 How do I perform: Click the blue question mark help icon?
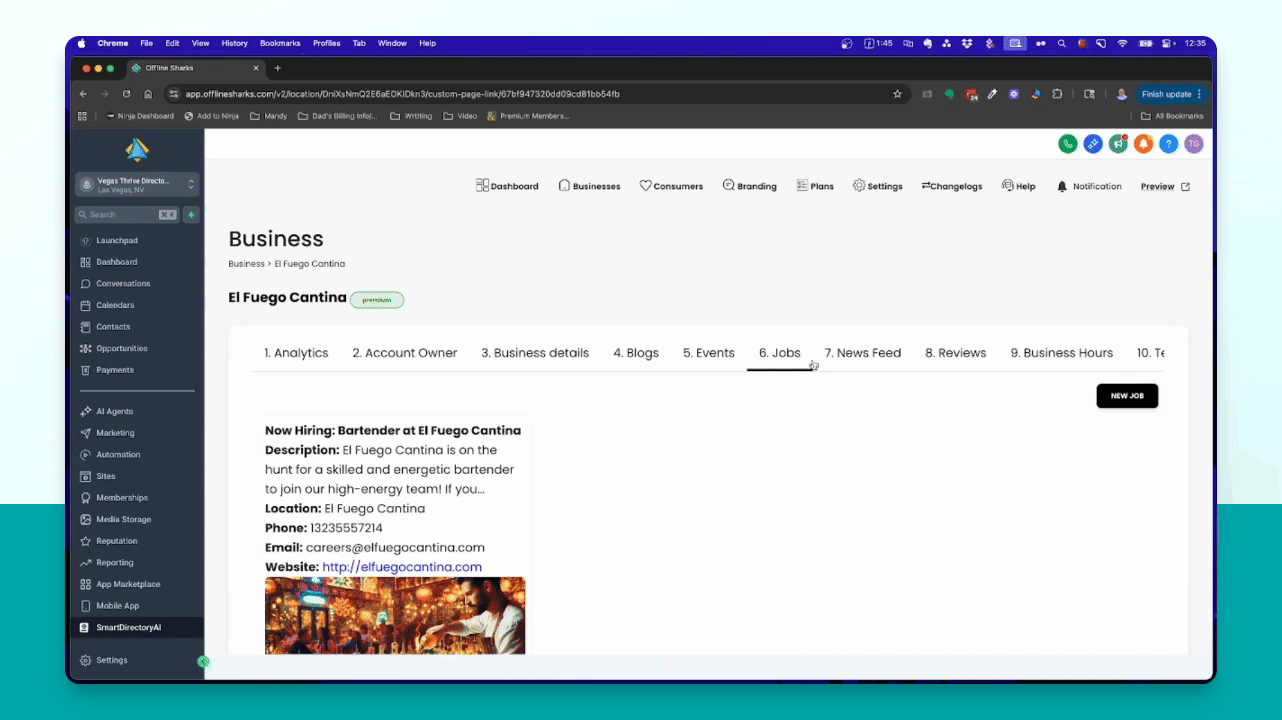[x=1168, y=144]
